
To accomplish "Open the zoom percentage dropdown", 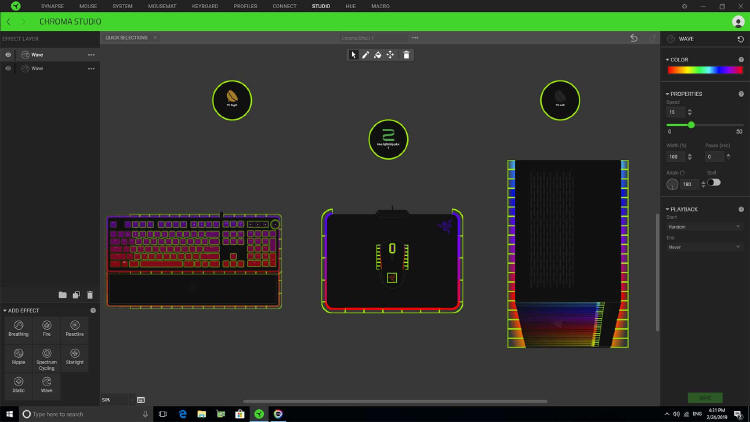I will coord(117,400).
